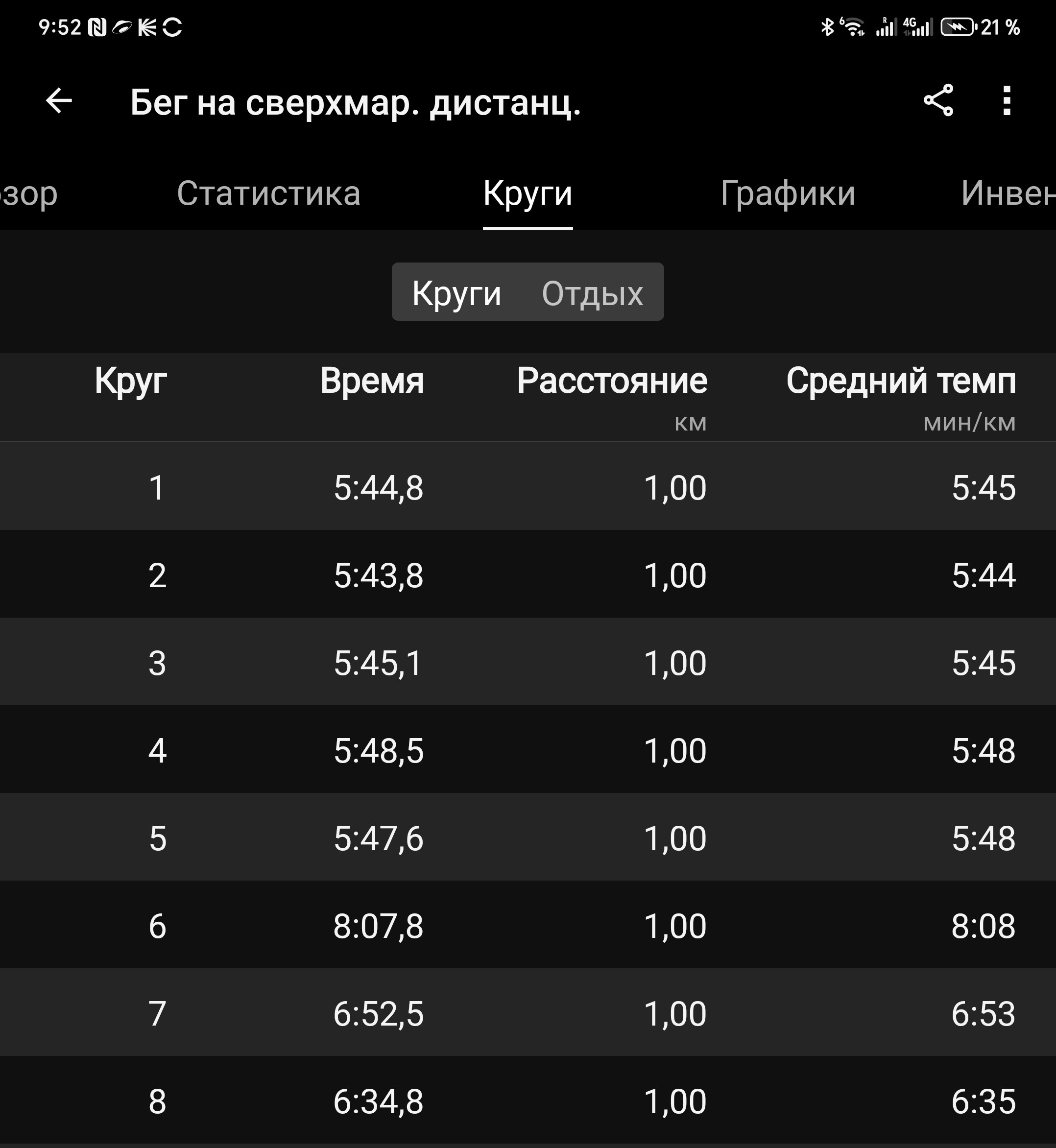The height and width of the screenshot is (1148, 1056).
Task: Tap the Wi-Fi signal icon
Action: pos(853,27)
